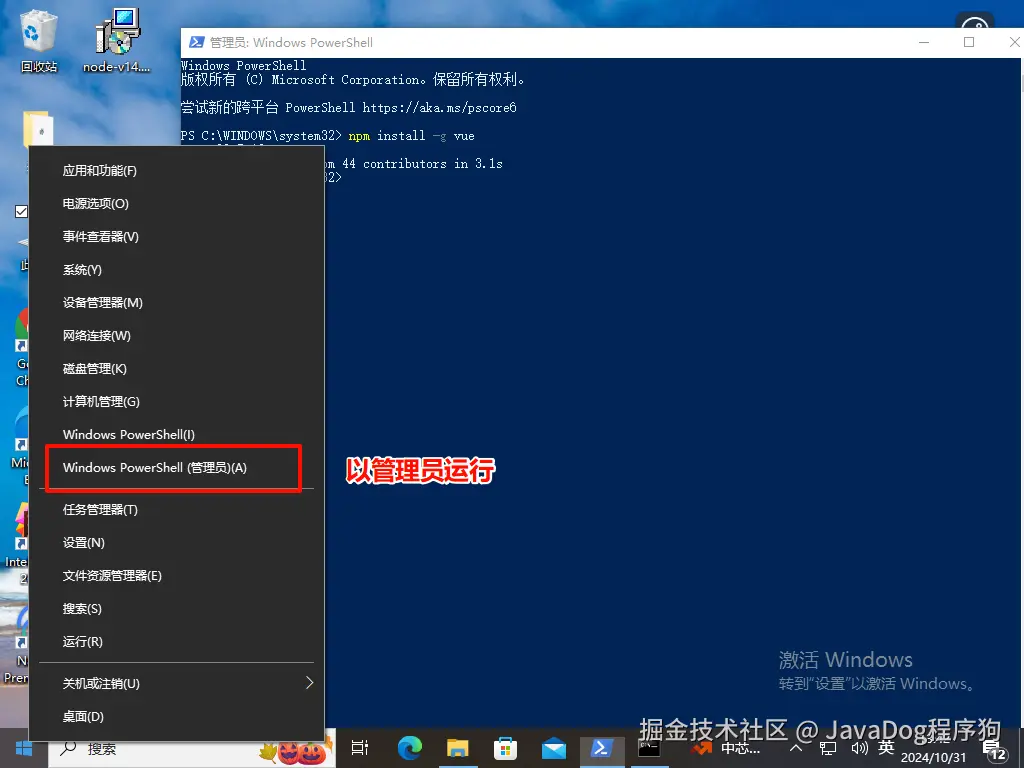Open 设置(N) from the menu
The image size is (1024, 768).
[x=176, y=543]
